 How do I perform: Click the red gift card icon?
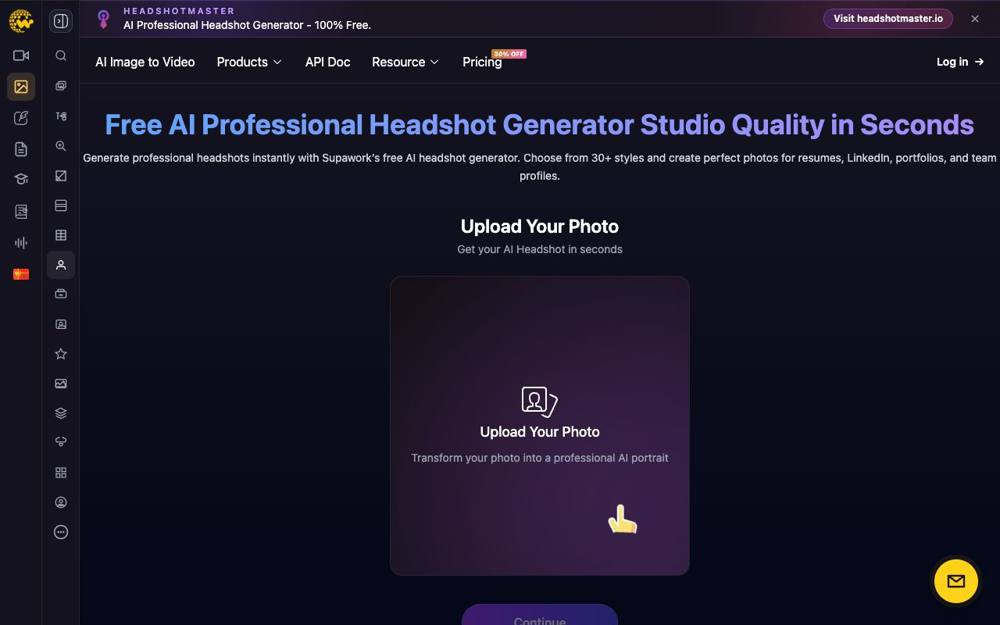point(21,274)
